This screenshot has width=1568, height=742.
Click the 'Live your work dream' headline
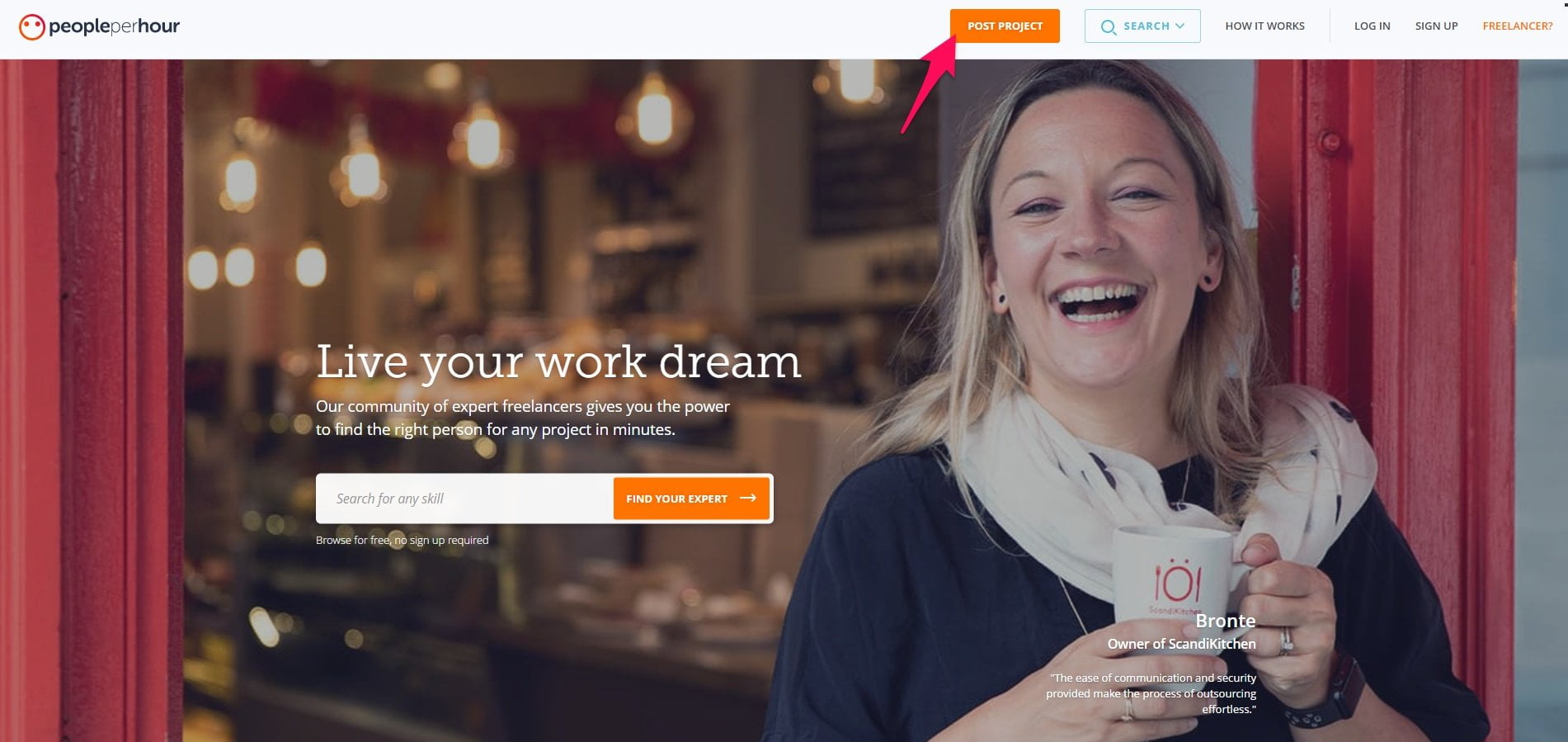point(558,362)
